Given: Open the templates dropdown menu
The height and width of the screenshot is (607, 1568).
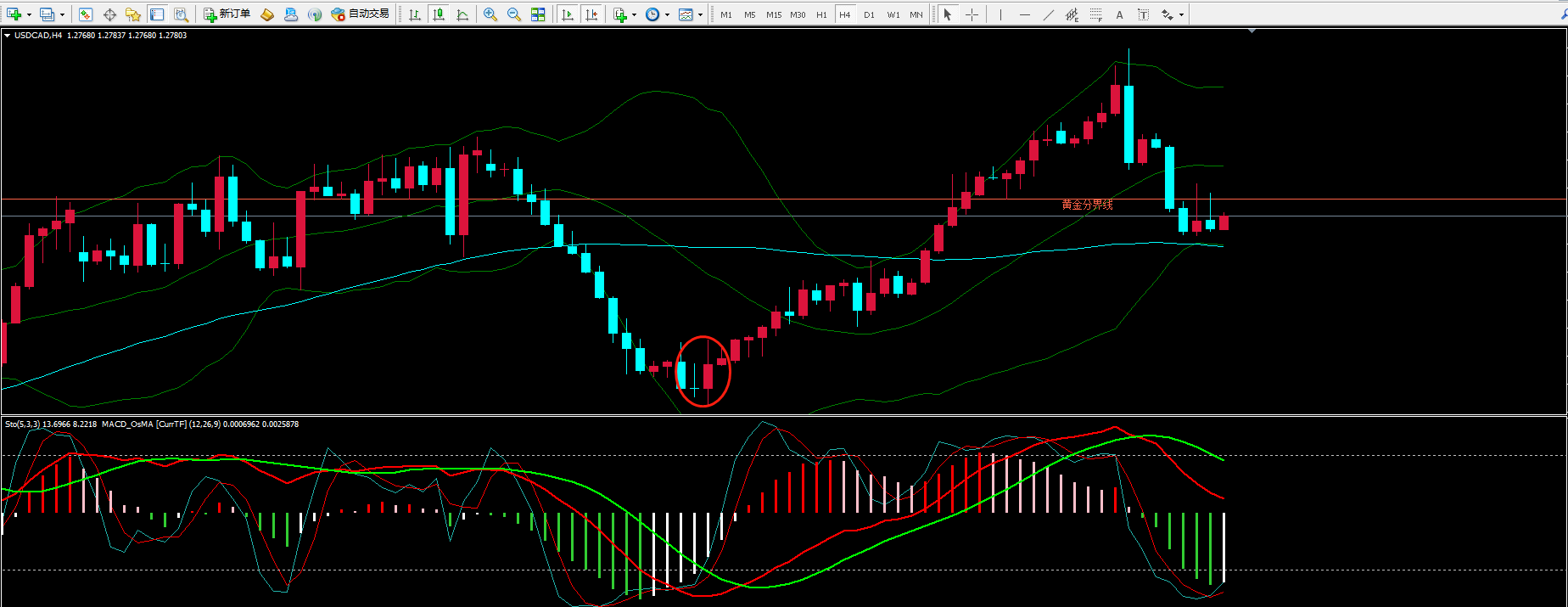Looking at the screenshot, I should (700, 14).
